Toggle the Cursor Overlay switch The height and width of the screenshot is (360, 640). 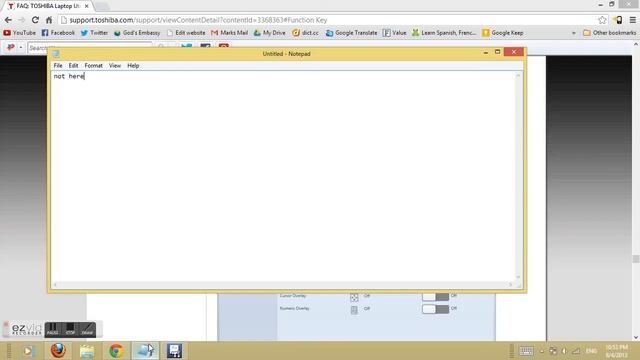(x=436, y=296)
